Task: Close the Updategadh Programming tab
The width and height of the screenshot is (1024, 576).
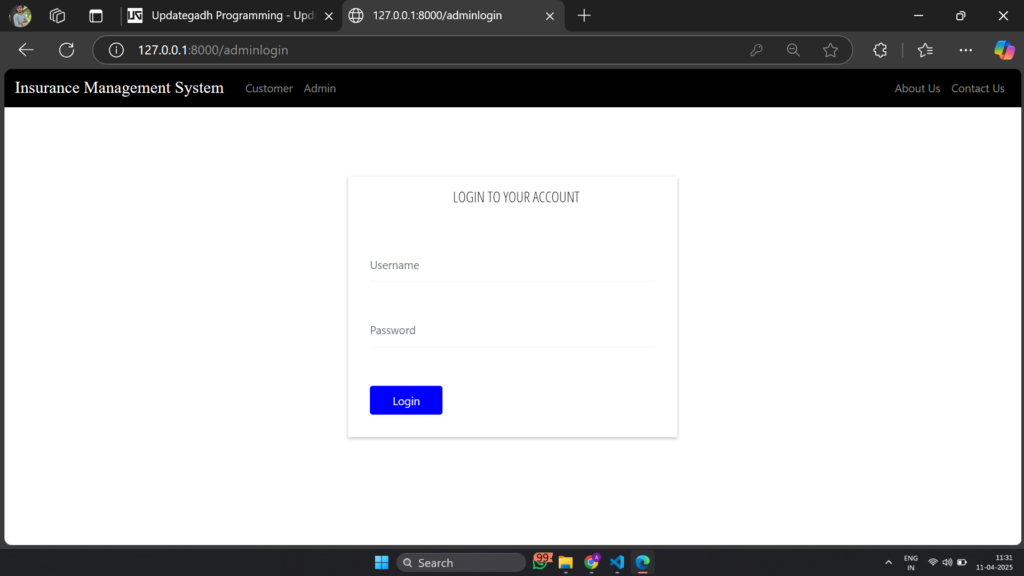Action: (x=328, y=16)
